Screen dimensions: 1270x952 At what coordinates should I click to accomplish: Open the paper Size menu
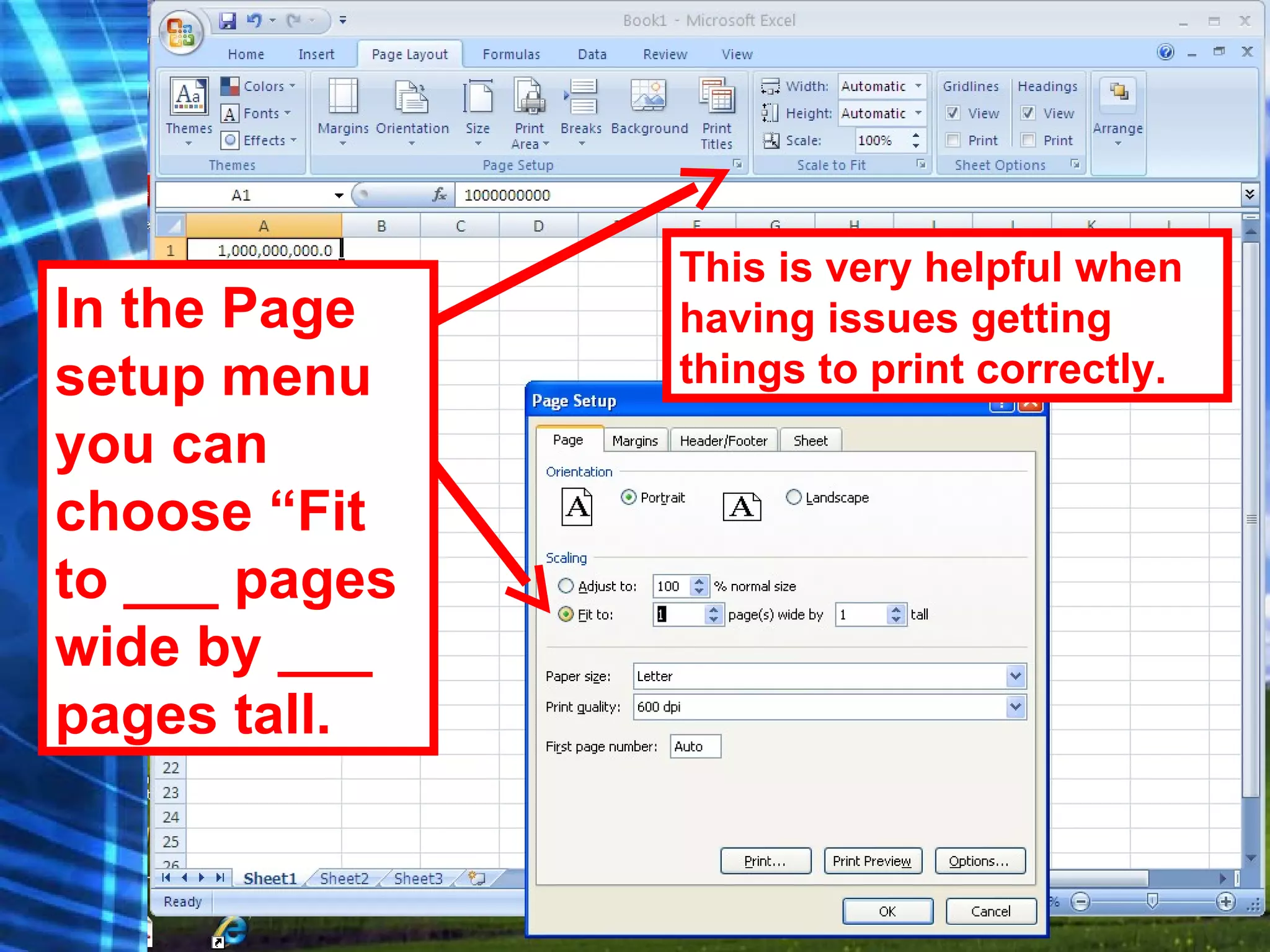pyautogui.click(x=477, y=113)
